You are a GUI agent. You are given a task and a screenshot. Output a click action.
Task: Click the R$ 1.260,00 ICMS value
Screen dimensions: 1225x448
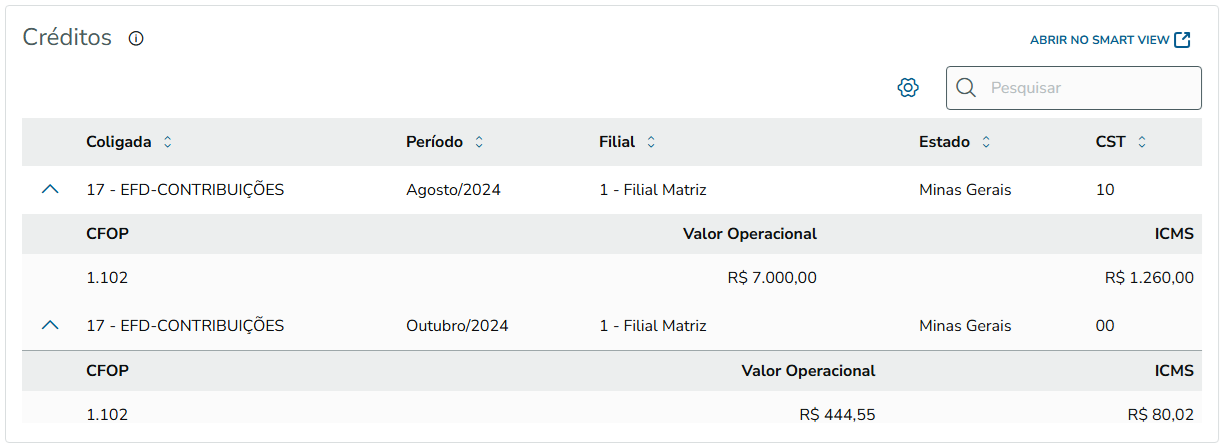click(1149, 278)
